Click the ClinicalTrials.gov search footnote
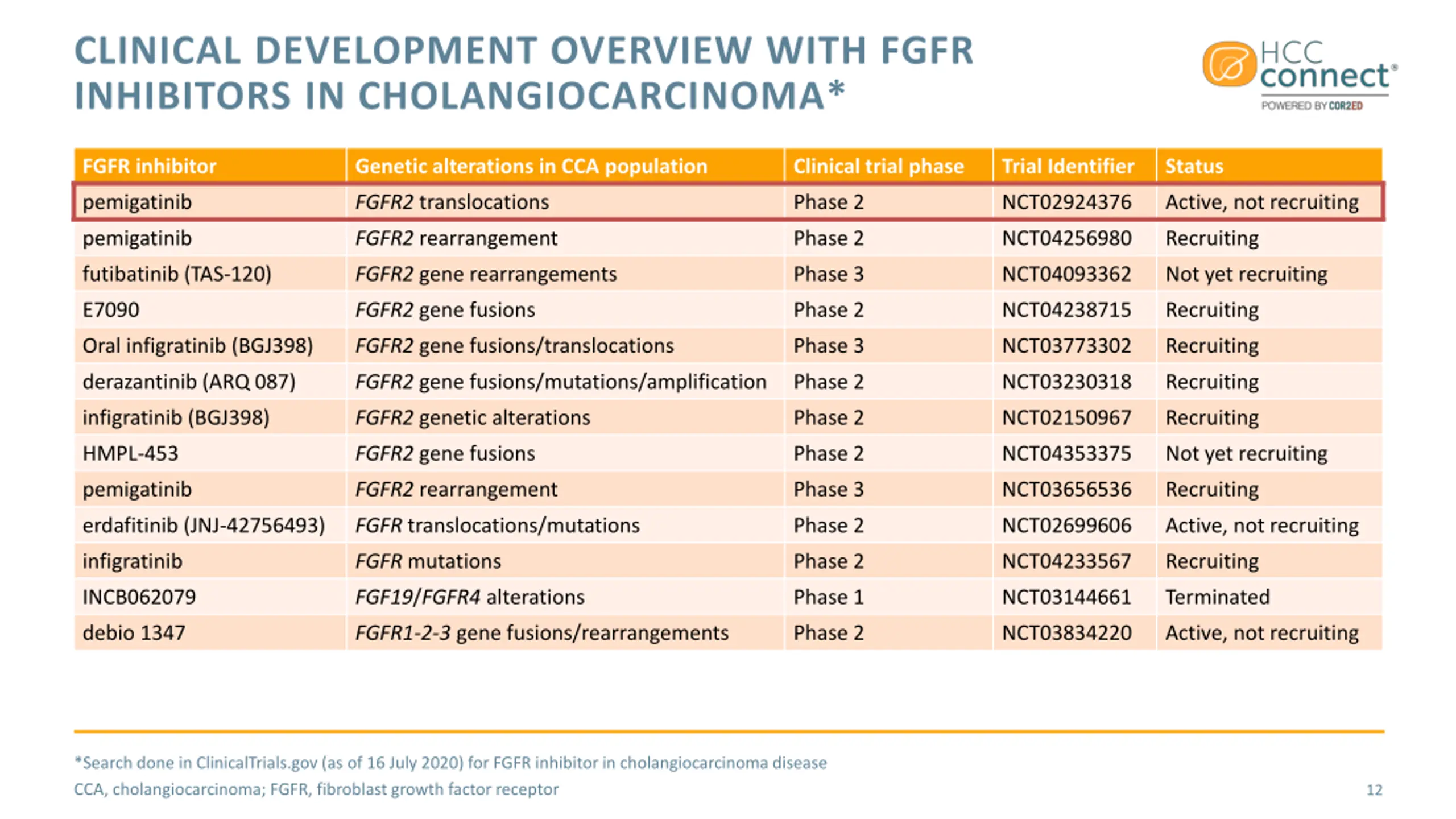 click(x=450, y=763)
